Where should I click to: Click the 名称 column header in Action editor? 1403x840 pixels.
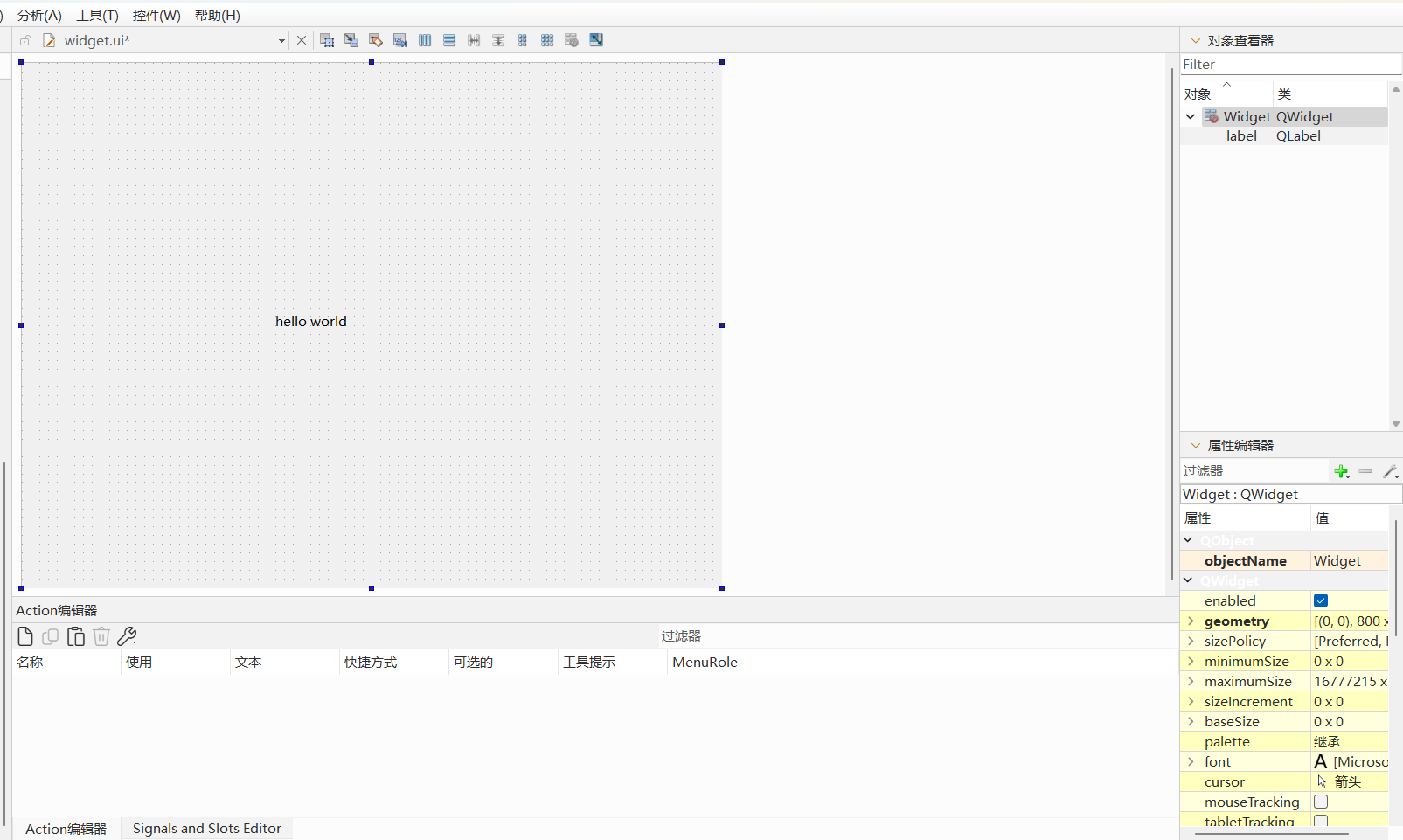[66, 662]
